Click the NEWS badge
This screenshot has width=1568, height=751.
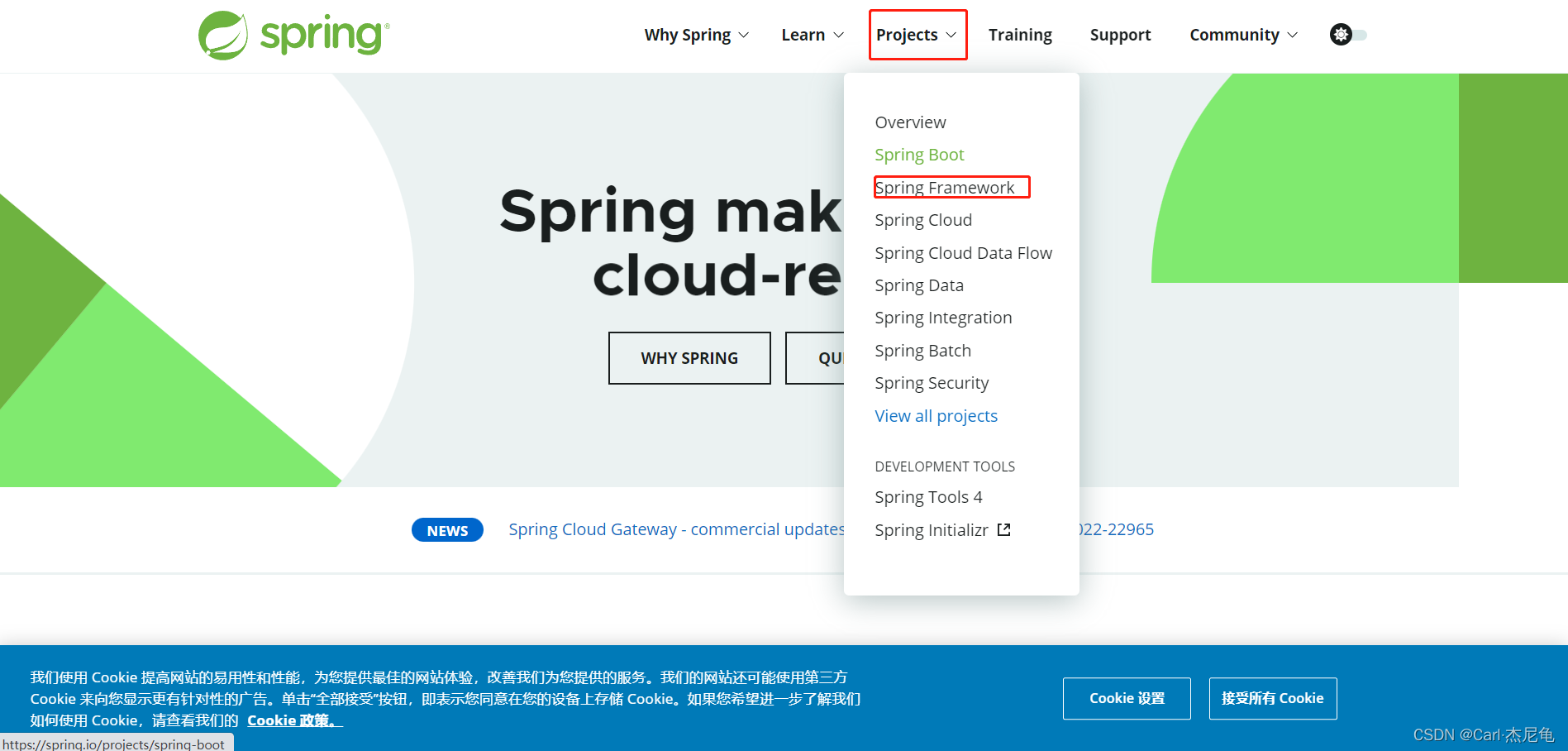[x=447, y=530]
